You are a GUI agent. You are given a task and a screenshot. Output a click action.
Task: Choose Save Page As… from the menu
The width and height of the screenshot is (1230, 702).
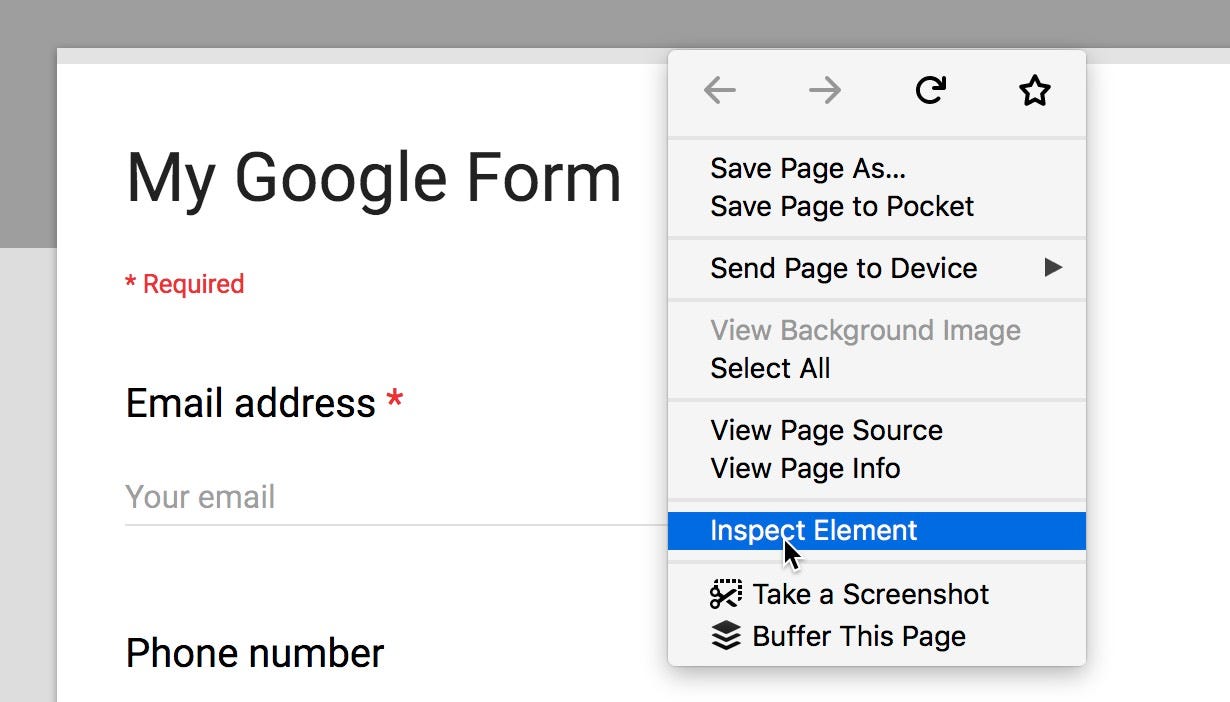click(x=808, y=168)
